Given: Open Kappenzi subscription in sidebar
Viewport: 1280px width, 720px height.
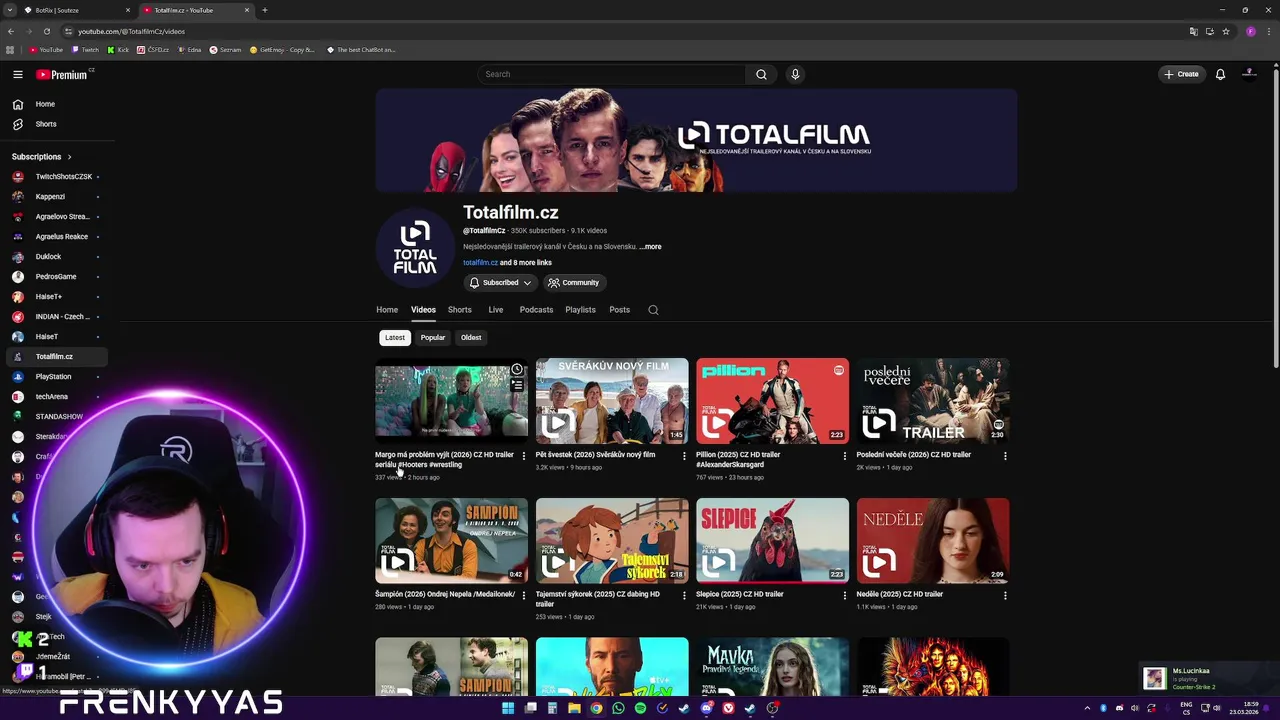Looking at the screenshot, I should tap(55, 197).
